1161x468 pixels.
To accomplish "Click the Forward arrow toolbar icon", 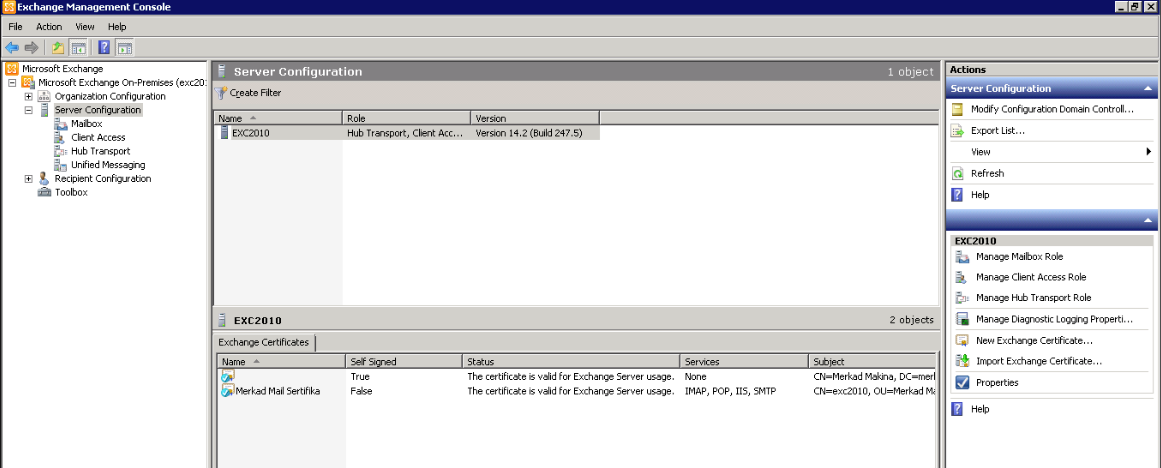I will [x=31, y=48].
